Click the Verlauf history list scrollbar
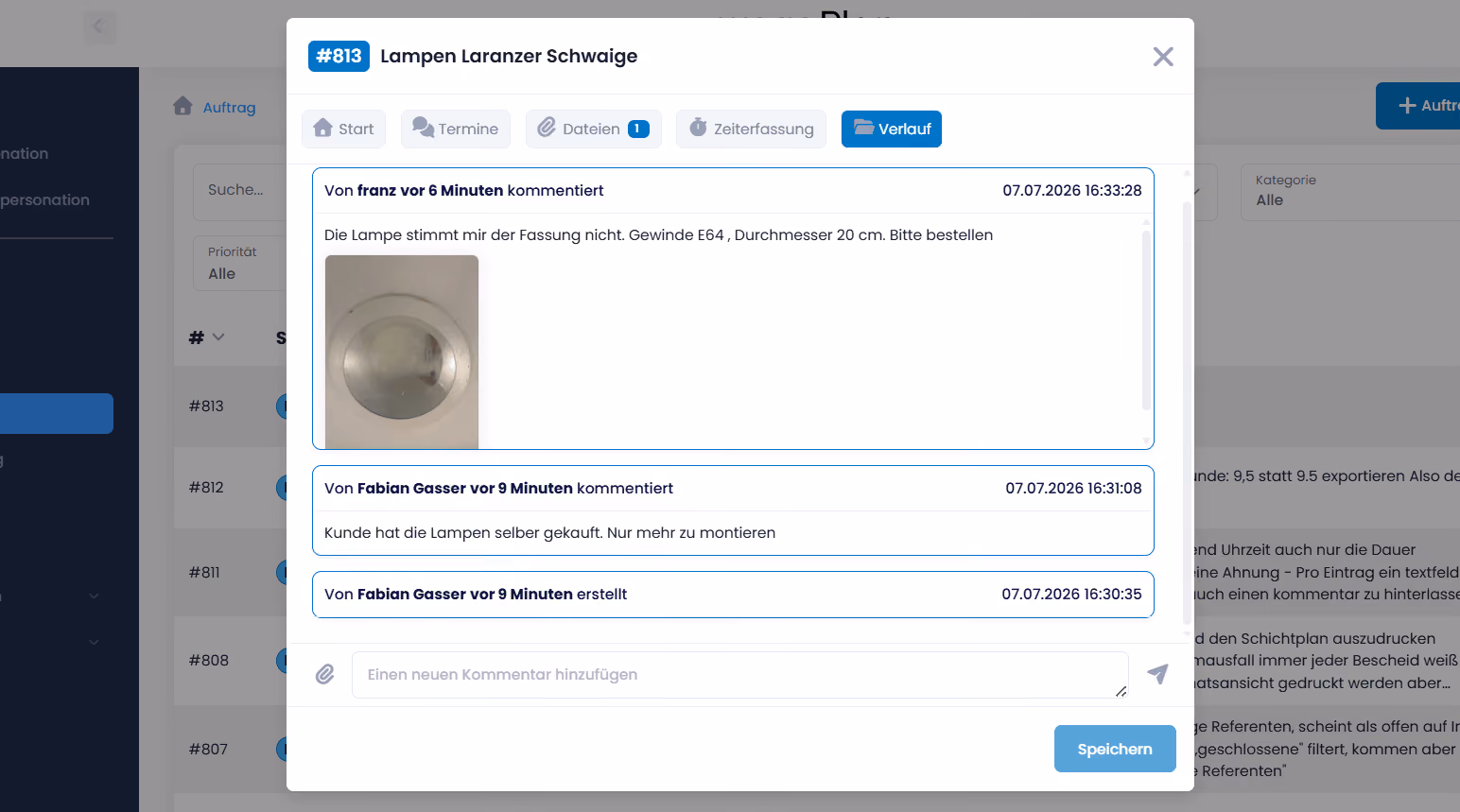This screenshot has height=812, width=1460. pos(1187,411)
